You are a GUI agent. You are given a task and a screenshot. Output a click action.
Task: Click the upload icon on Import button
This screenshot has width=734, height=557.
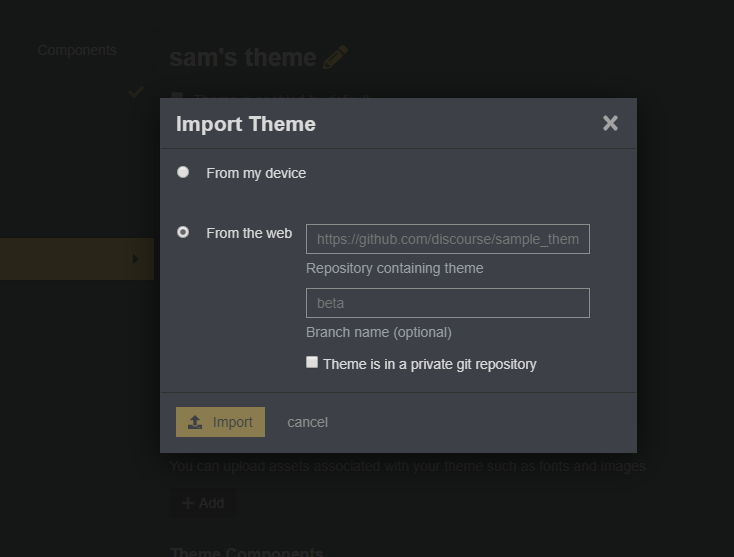point(195,422)
